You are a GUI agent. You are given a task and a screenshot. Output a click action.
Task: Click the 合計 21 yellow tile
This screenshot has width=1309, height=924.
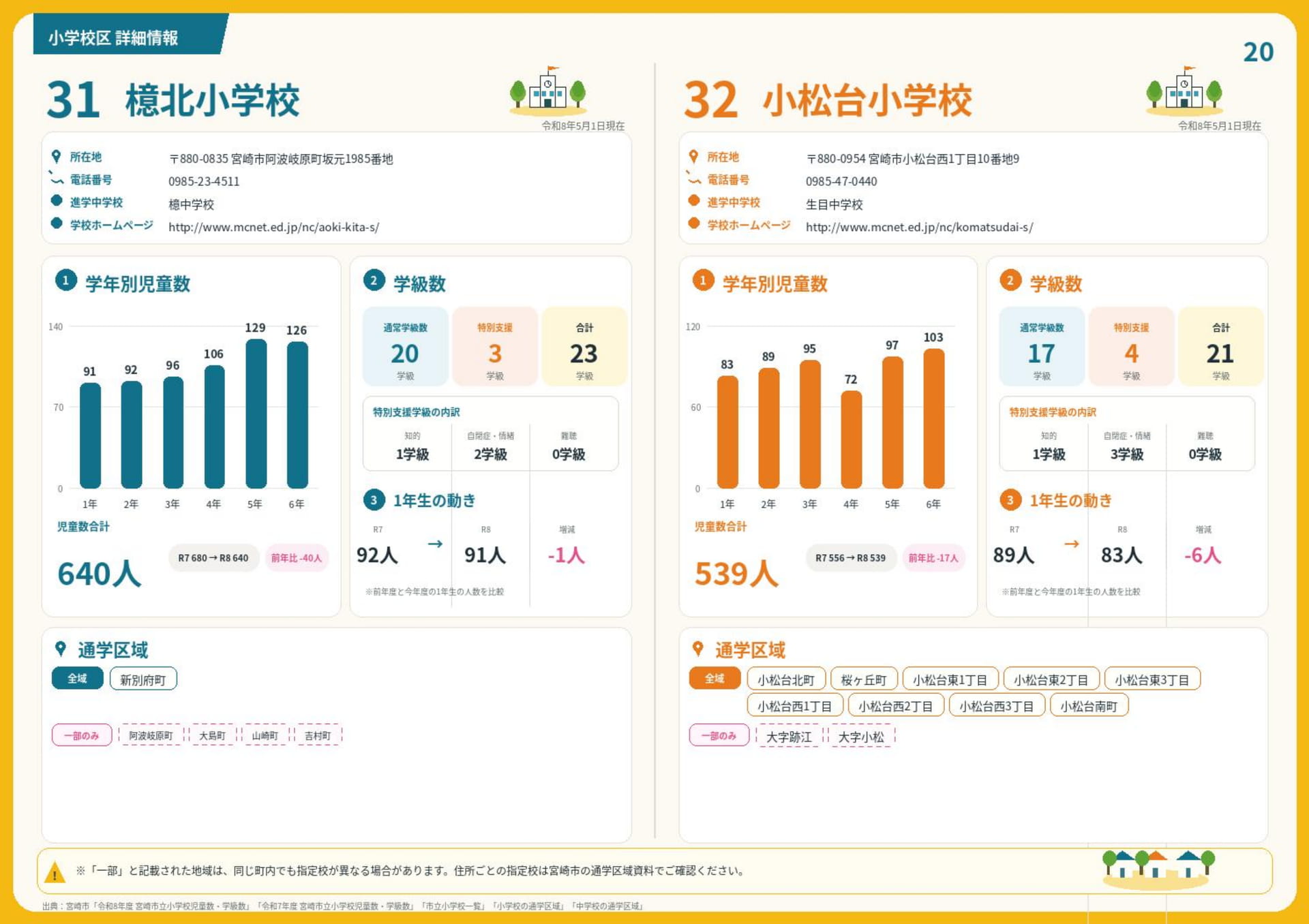click(x=1220, y=346)
